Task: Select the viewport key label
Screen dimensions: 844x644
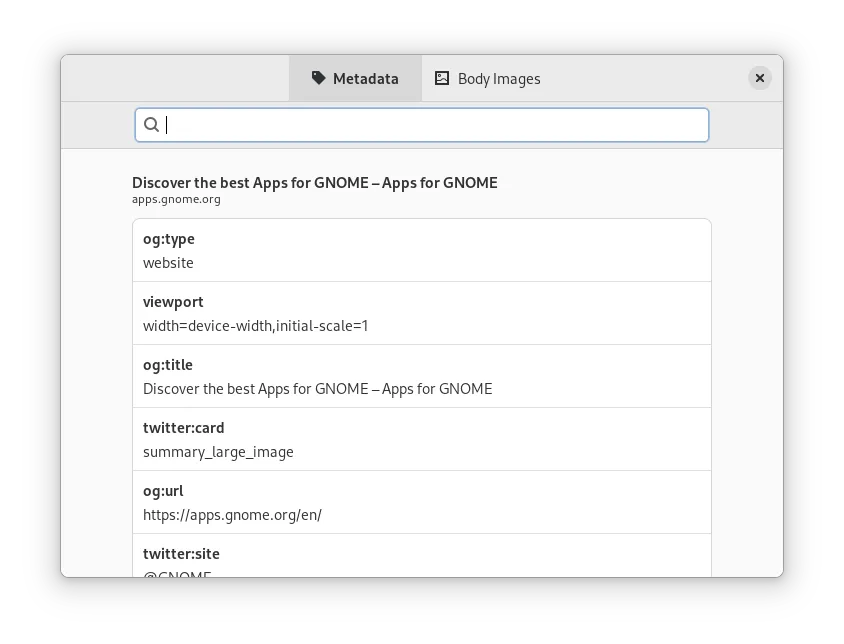Action: 173,302
